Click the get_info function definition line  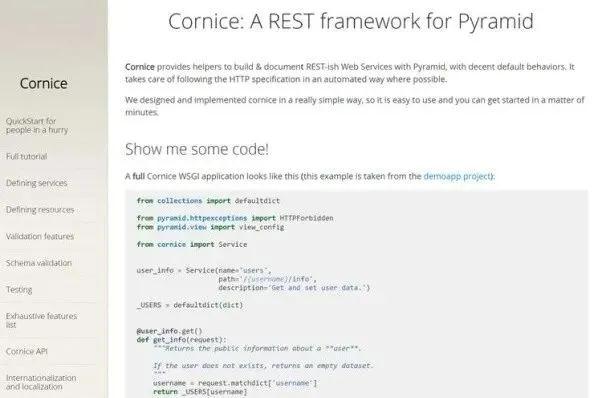coord(181,340)
